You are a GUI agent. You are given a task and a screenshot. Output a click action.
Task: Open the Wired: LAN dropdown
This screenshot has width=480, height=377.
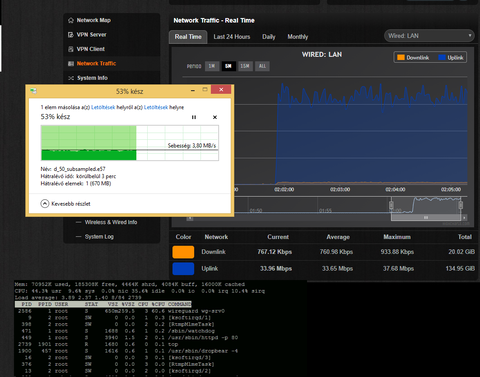pos(429,36)
